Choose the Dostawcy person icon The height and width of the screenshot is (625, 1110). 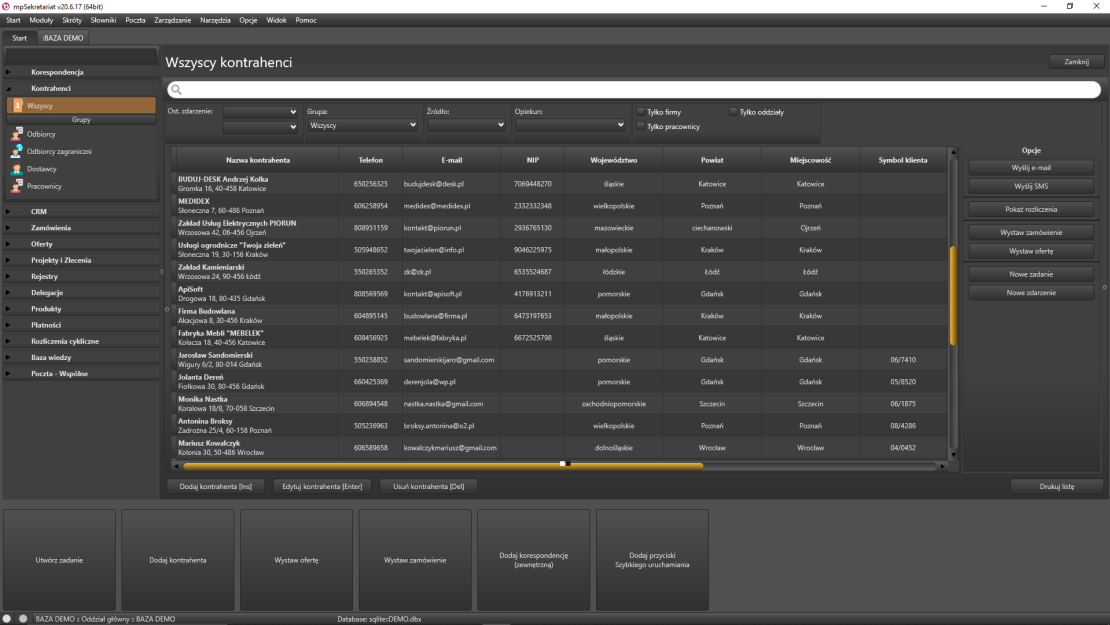(x=17, y=169)
